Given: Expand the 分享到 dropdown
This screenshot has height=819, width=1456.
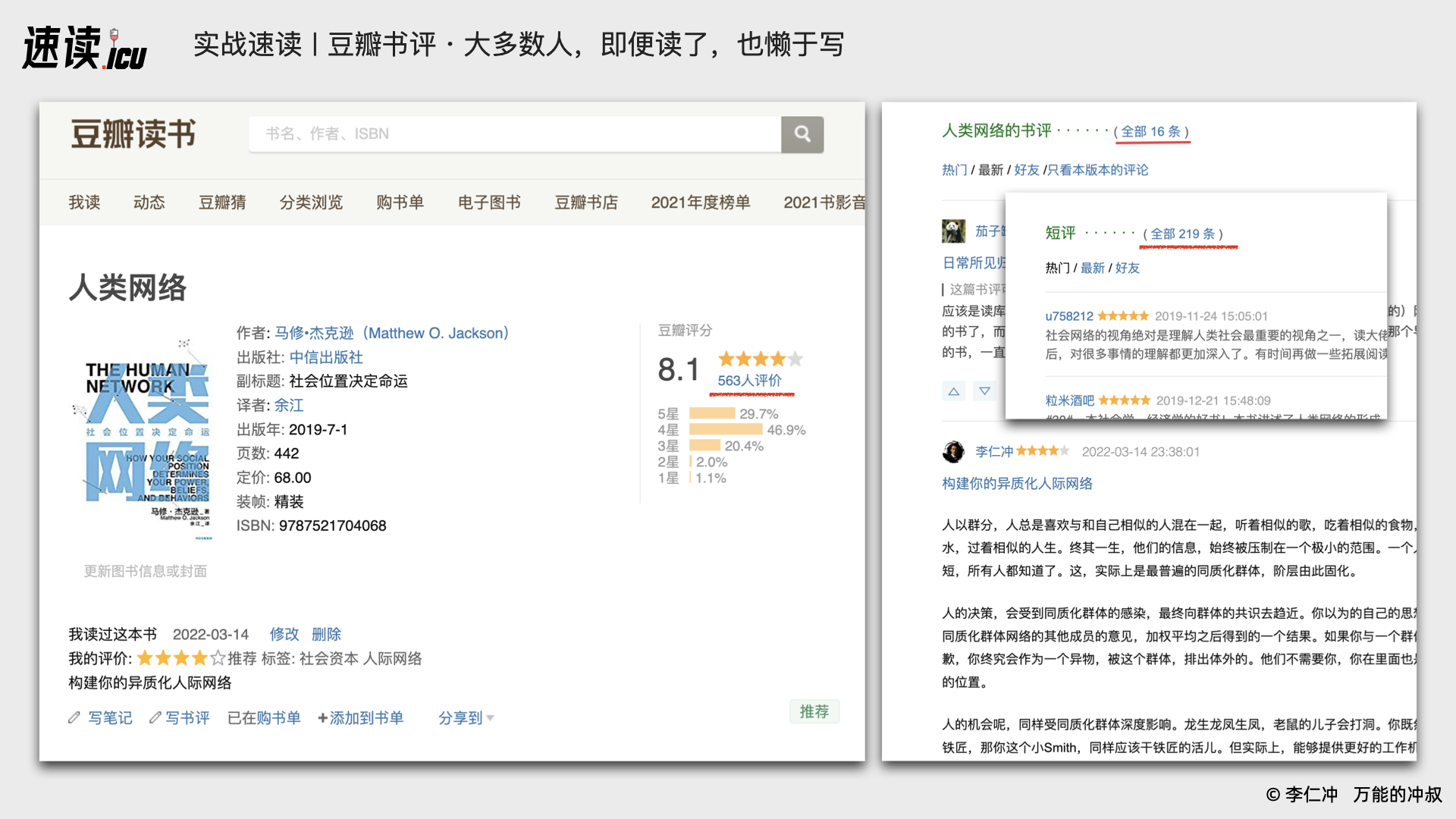Looking at the screenshot, I should click(x=466, y=717).
